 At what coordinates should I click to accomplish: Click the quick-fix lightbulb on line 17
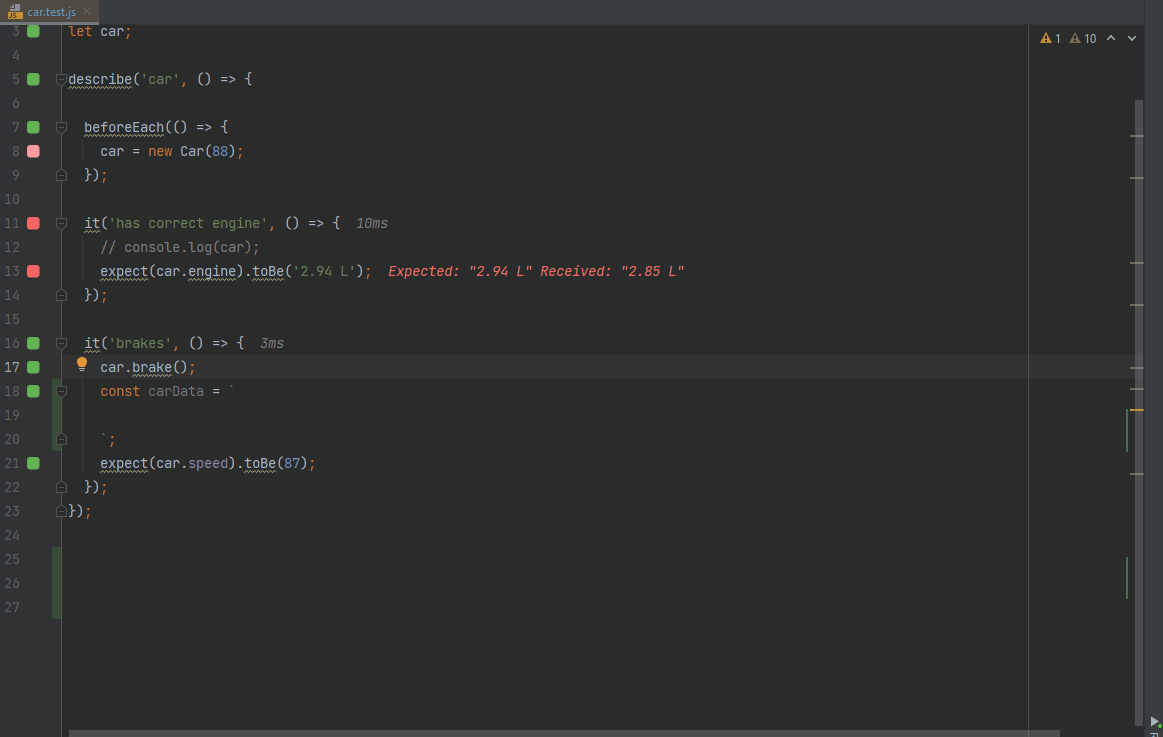click(82, 365)
